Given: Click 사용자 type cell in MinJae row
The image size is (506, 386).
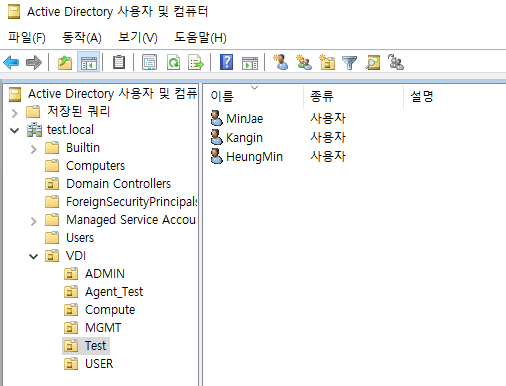Looking at the screenshot, I should 328,118.
